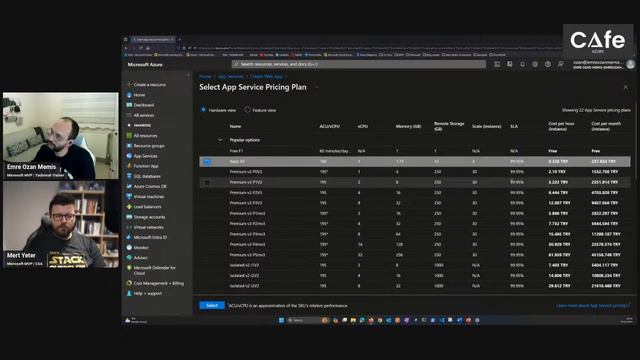Open Resource groups in the sidebar
Image resolution: width=640 pixels, height=360 pixels.
pos(145,146)
